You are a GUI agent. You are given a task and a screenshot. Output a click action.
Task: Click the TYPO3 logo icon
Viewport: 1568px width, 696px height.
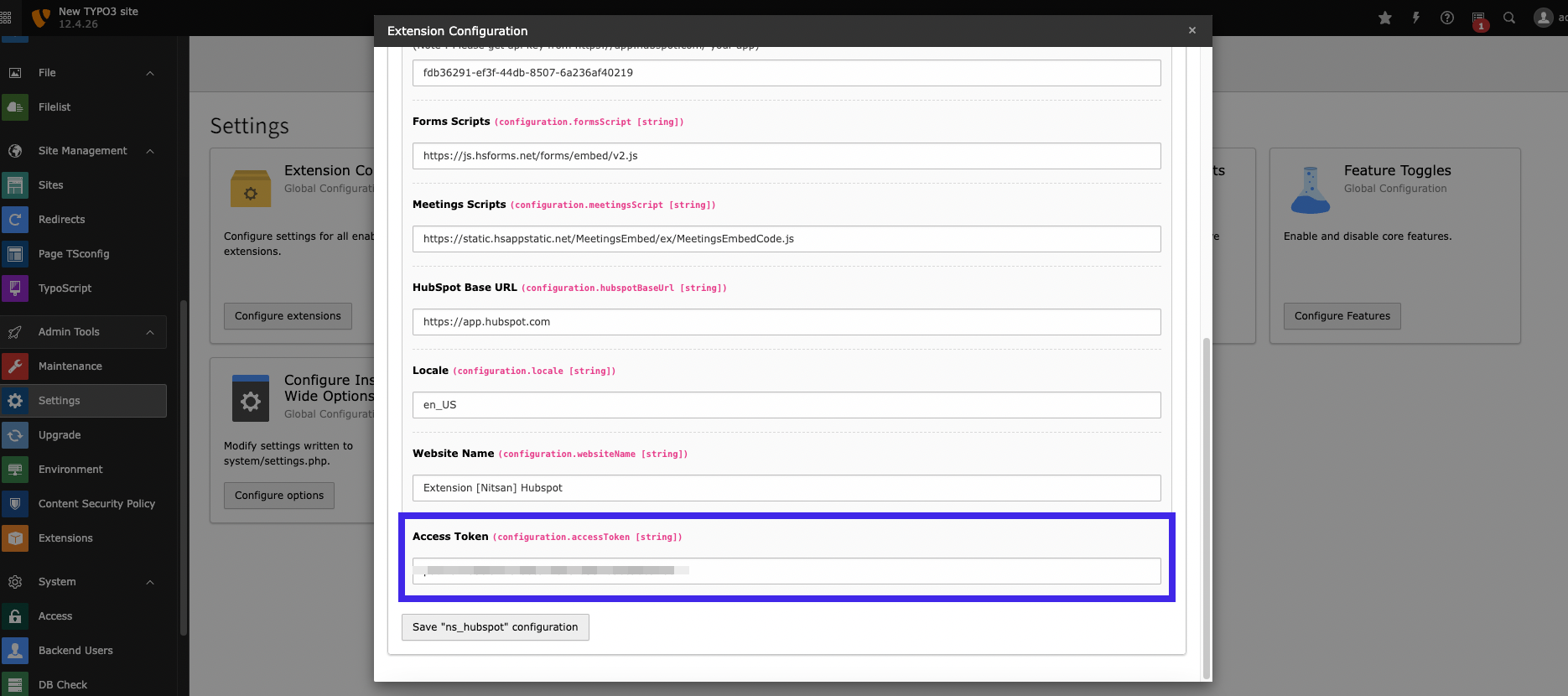pyautogui.click(x=40, y=18)
